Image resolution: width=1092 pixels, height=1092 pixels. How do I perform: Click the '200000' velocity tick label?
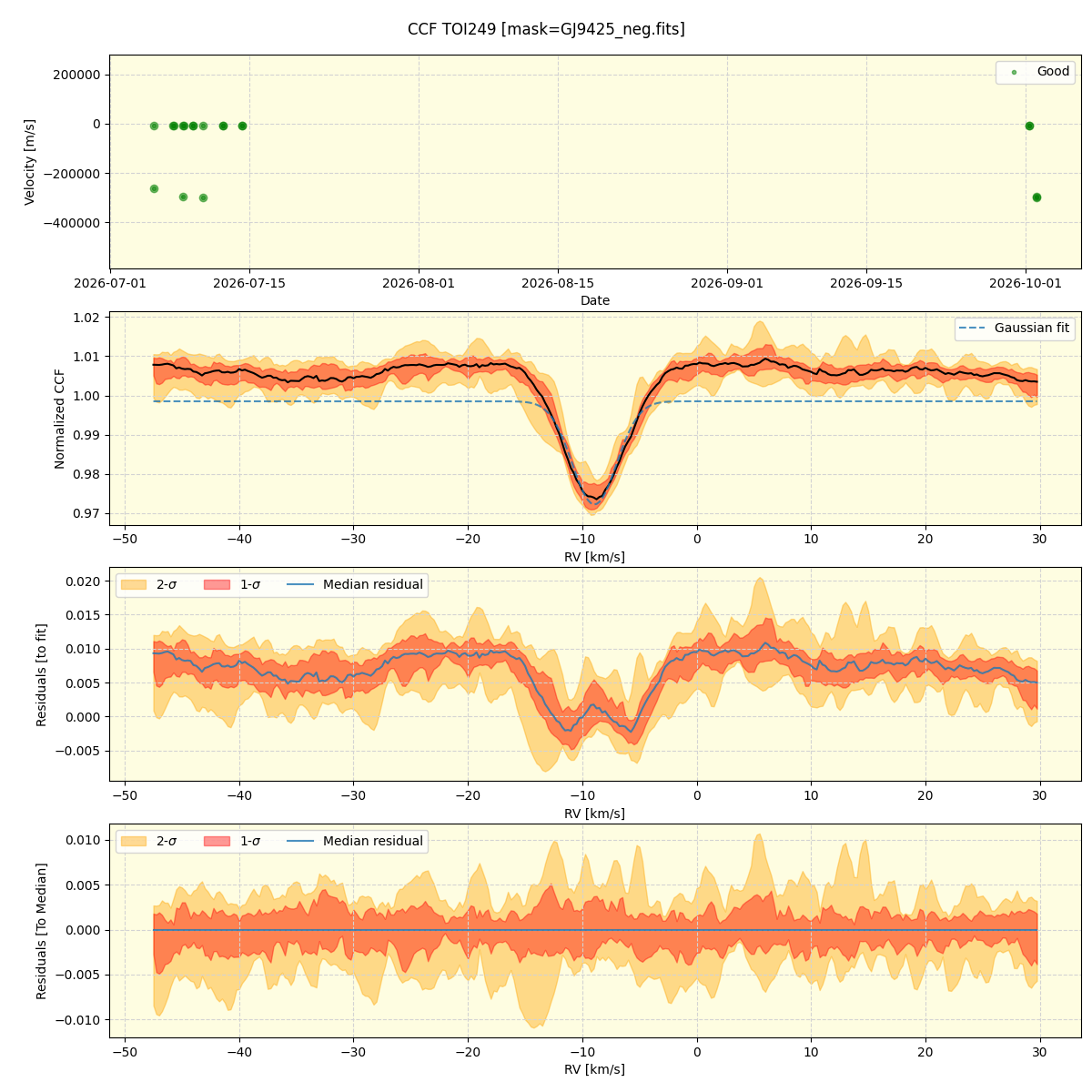[x=78, y=75]
